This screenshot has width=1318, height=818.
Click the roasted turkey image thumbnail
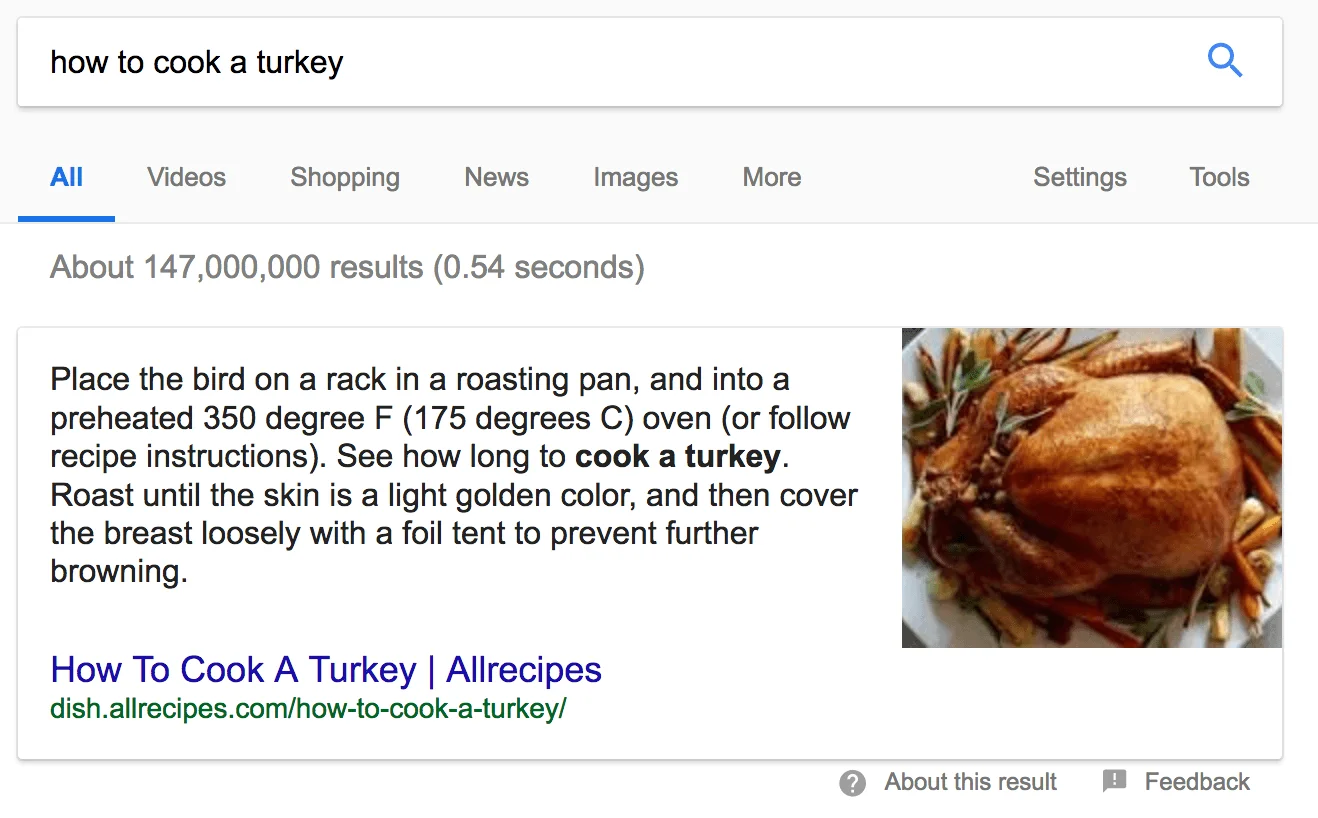pos(1092,487)
